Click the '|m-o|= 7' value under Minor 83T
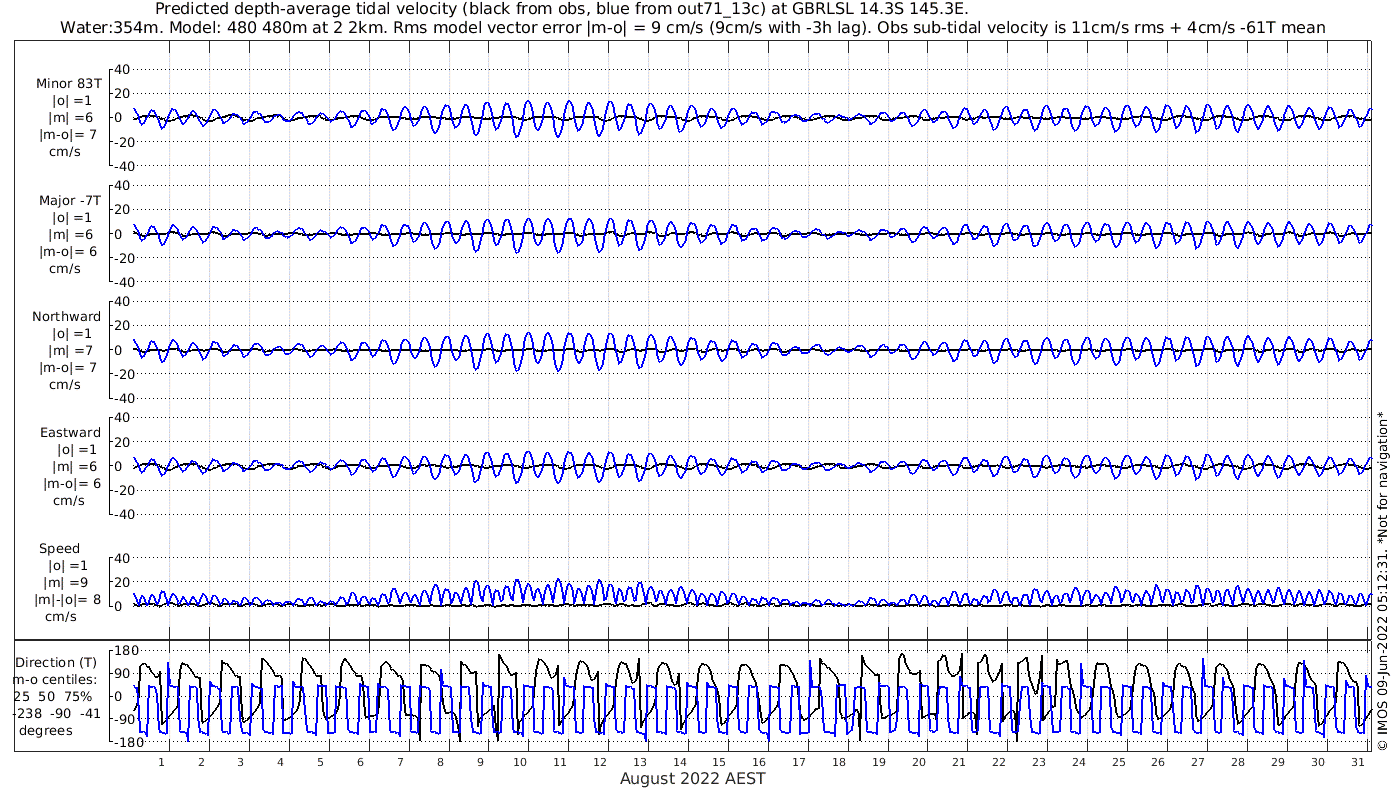The height and width of the screenshot is (800, 1400). click(x=68, y=135)
